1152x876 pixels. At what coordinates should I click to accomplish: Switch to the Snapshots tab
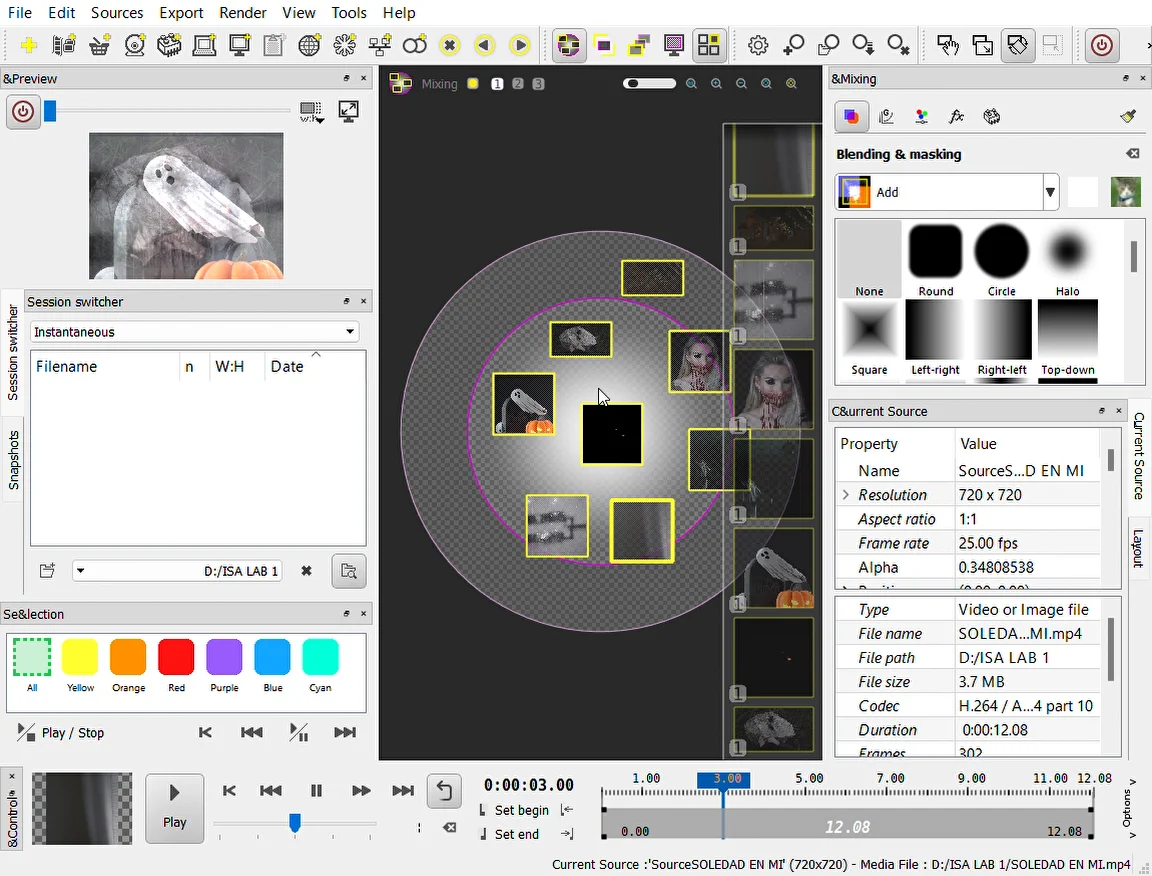(13, 461)
